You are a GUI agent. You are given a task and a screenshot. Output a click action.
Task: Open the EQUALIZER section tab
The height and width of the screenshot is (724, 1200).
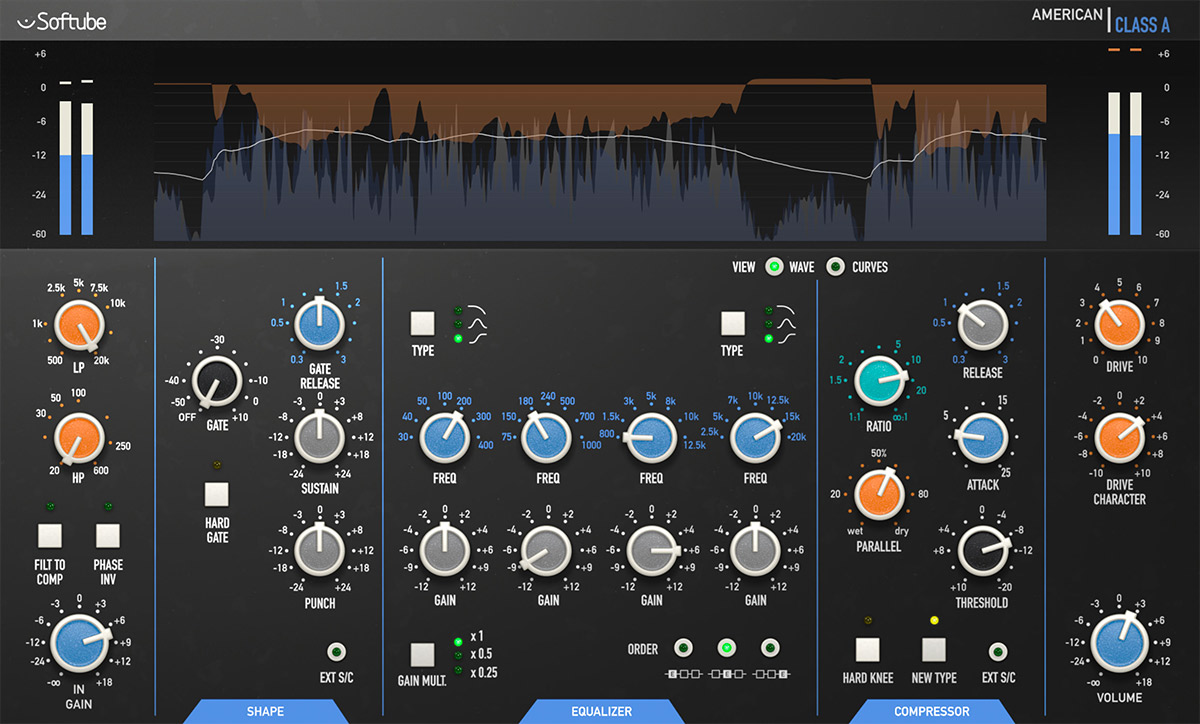600,711
